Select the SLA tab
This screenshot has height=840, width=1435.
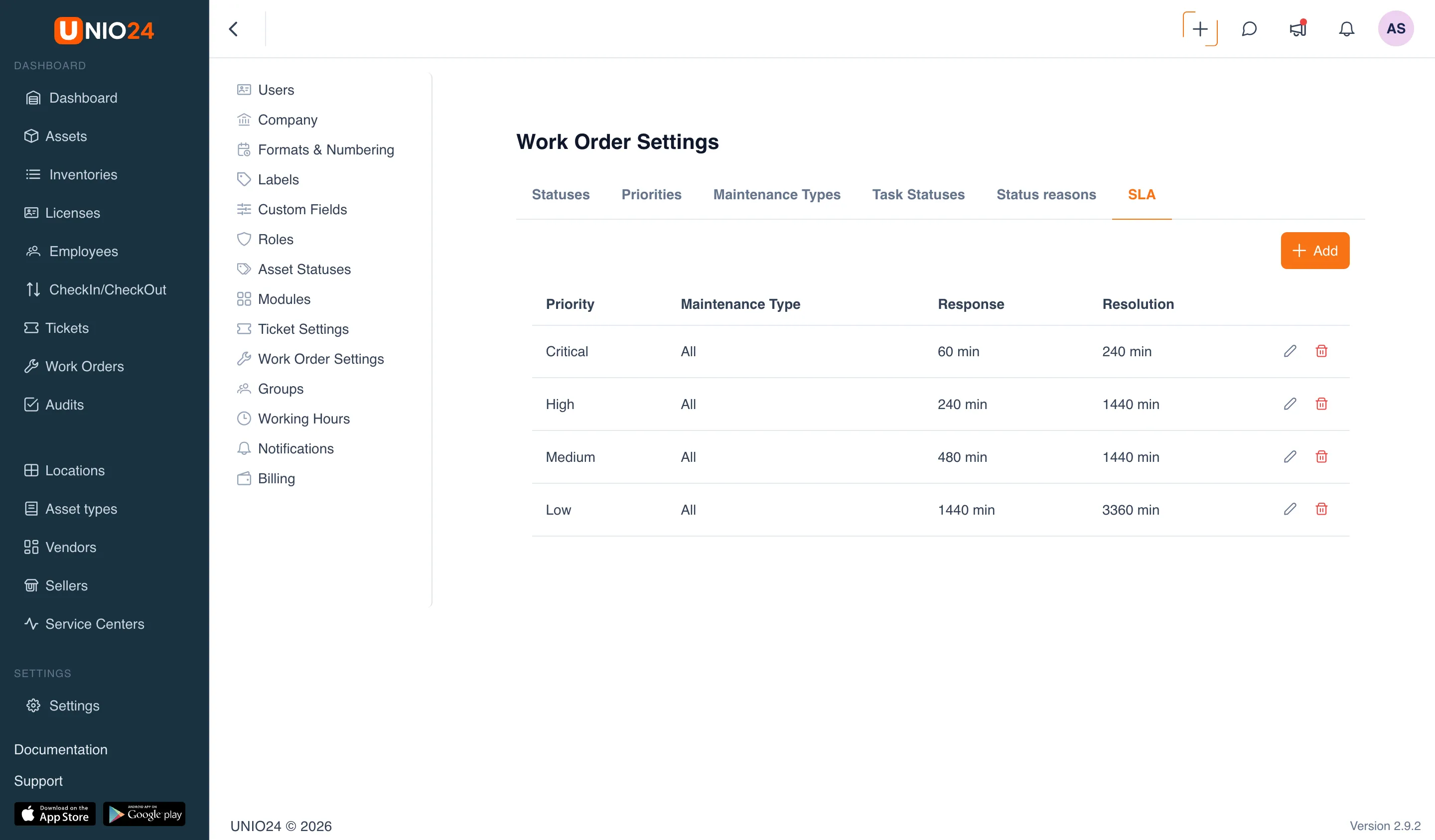tap(1141, 195)
